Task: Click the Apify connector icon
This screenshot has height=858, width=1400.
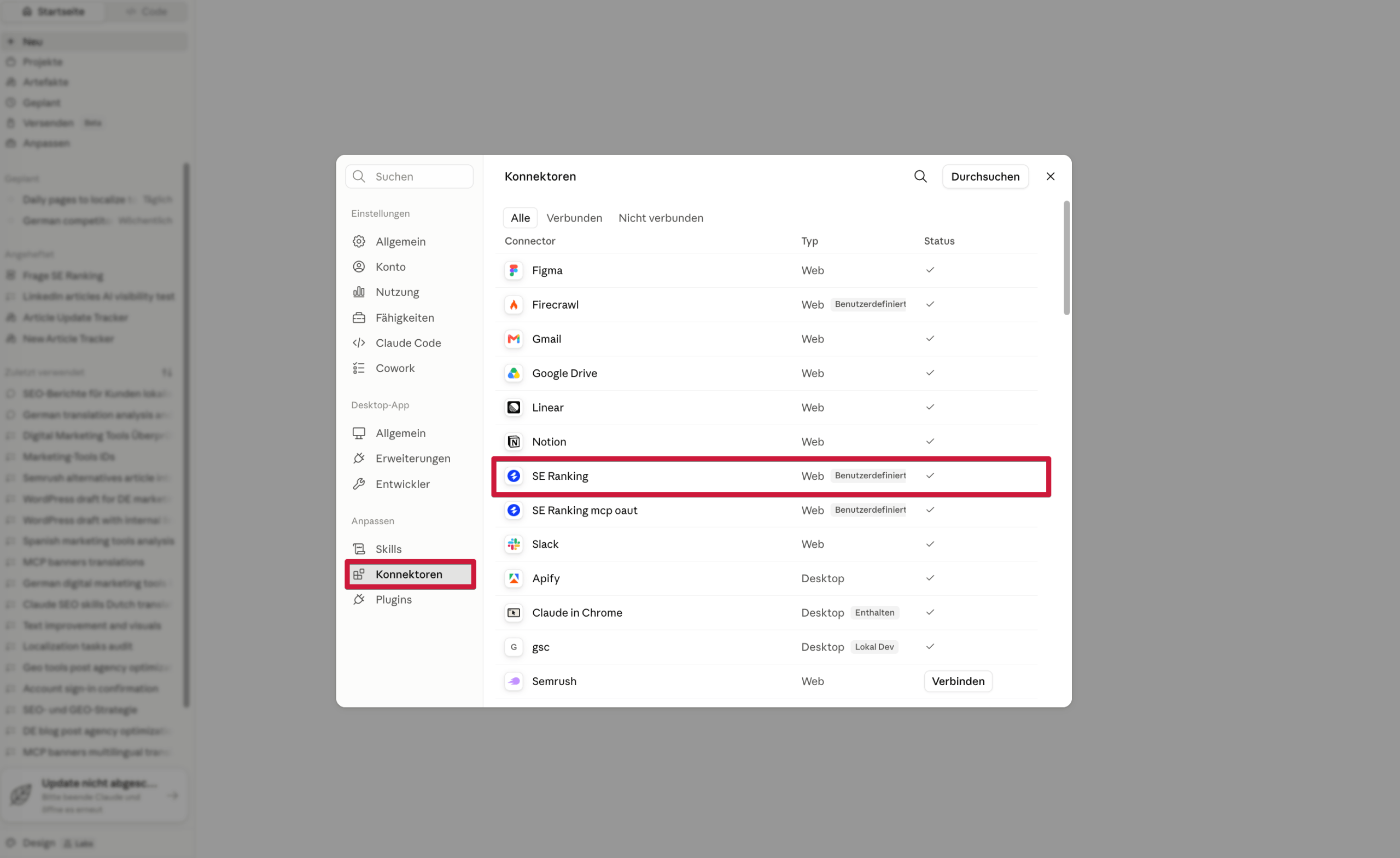Action: [514, 578]
